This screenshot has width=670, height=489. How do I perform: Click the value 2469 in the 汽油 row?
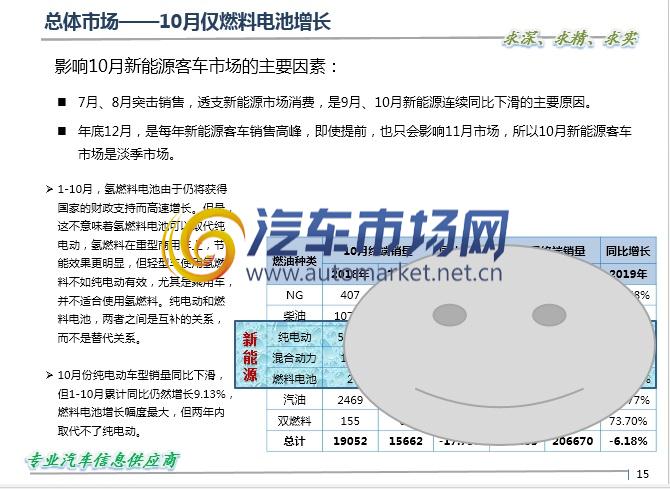pos(350,400)
